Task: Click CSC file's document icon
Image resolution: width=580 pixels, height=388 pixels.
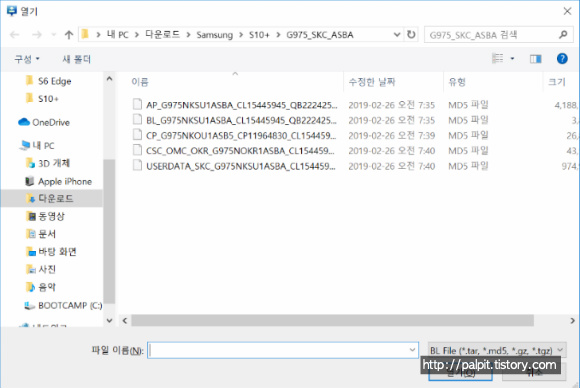Action: [x=137, y=150]
